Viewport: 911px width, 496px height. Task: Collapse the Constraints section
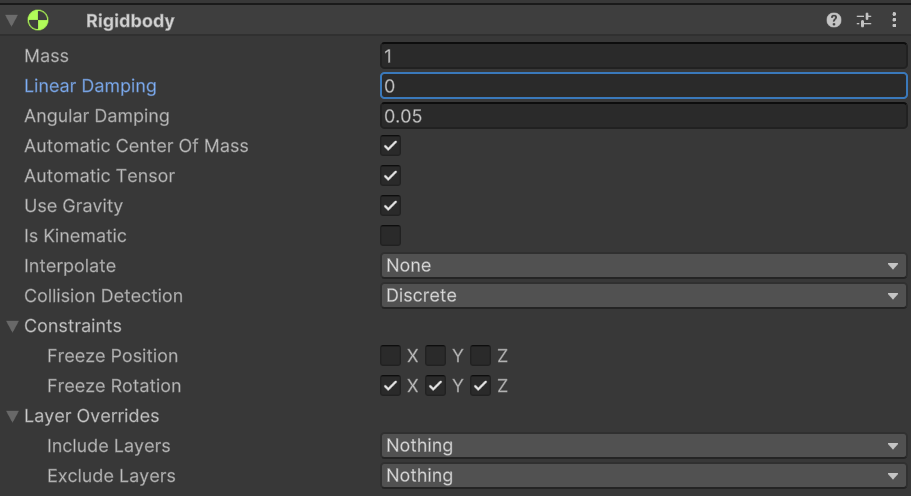(x=12, y=326)
